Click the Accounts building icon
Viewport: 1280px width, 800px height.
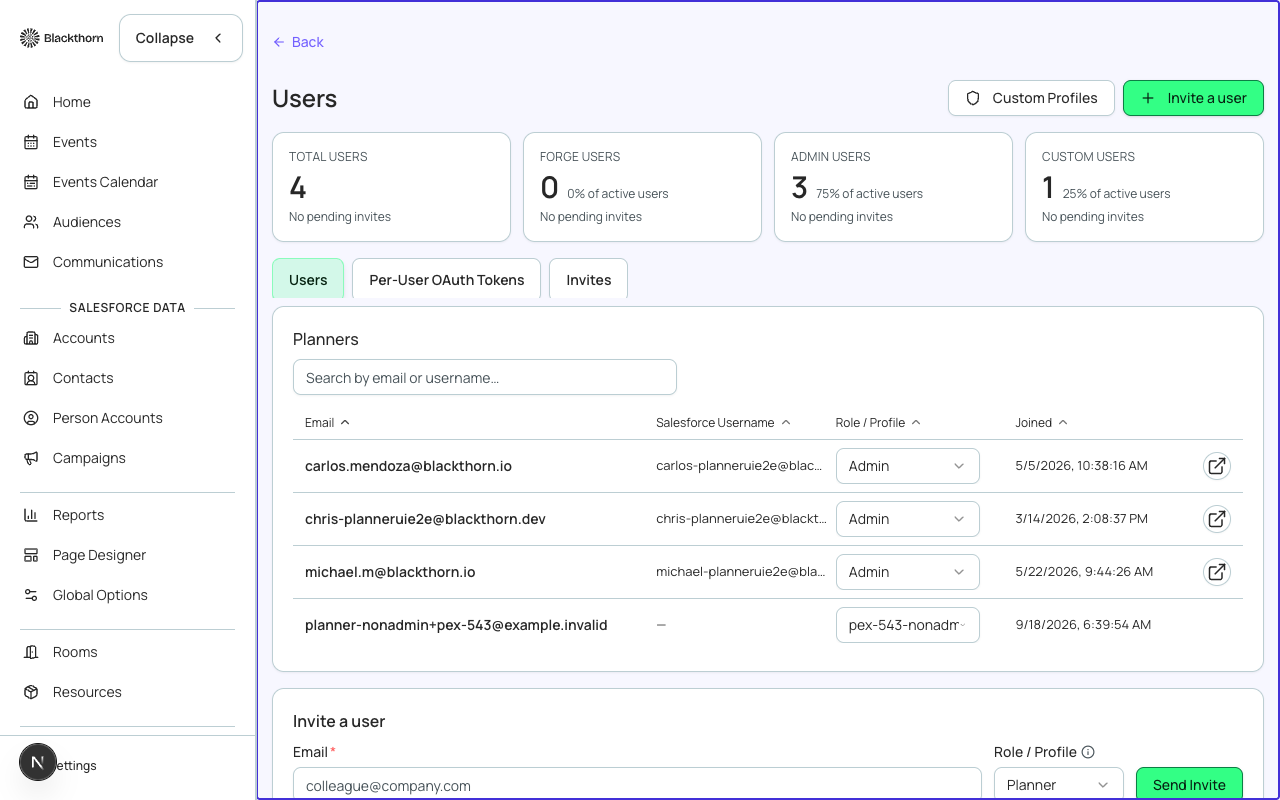31,338
